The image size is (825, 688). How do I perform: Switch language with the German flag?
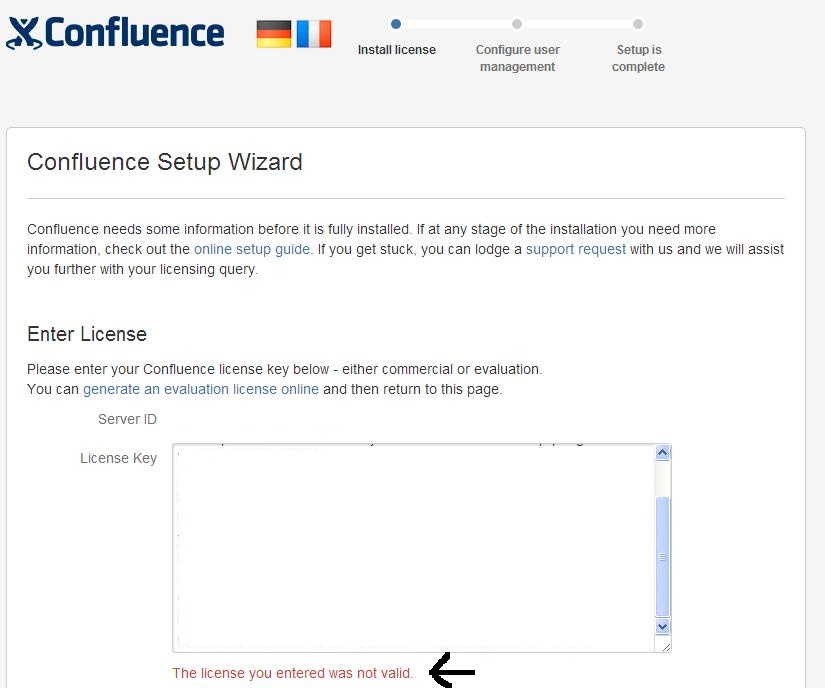coord(274,34)
